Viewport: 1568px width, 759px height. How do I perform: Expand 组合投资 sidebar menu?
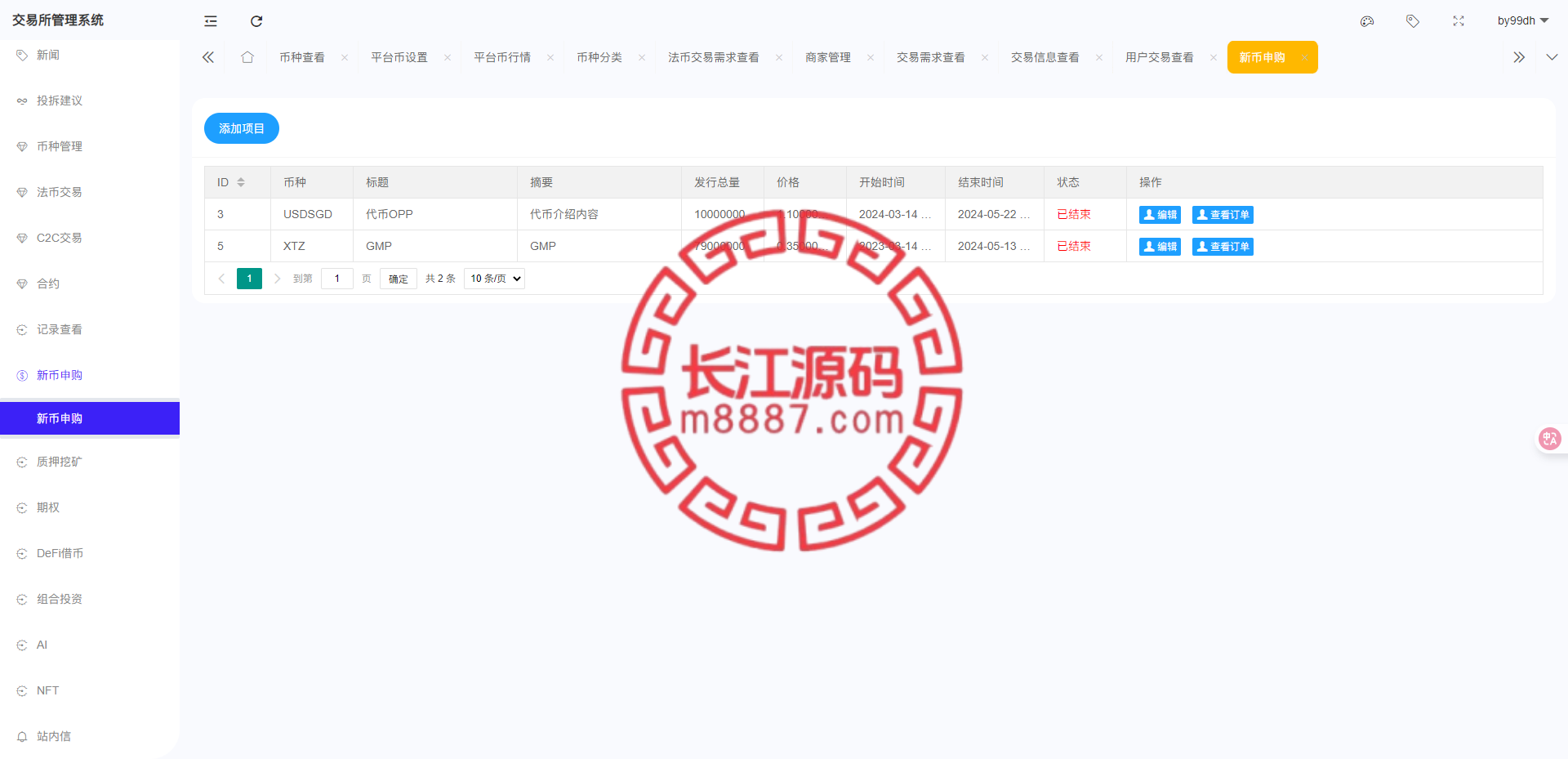[90, 599]
